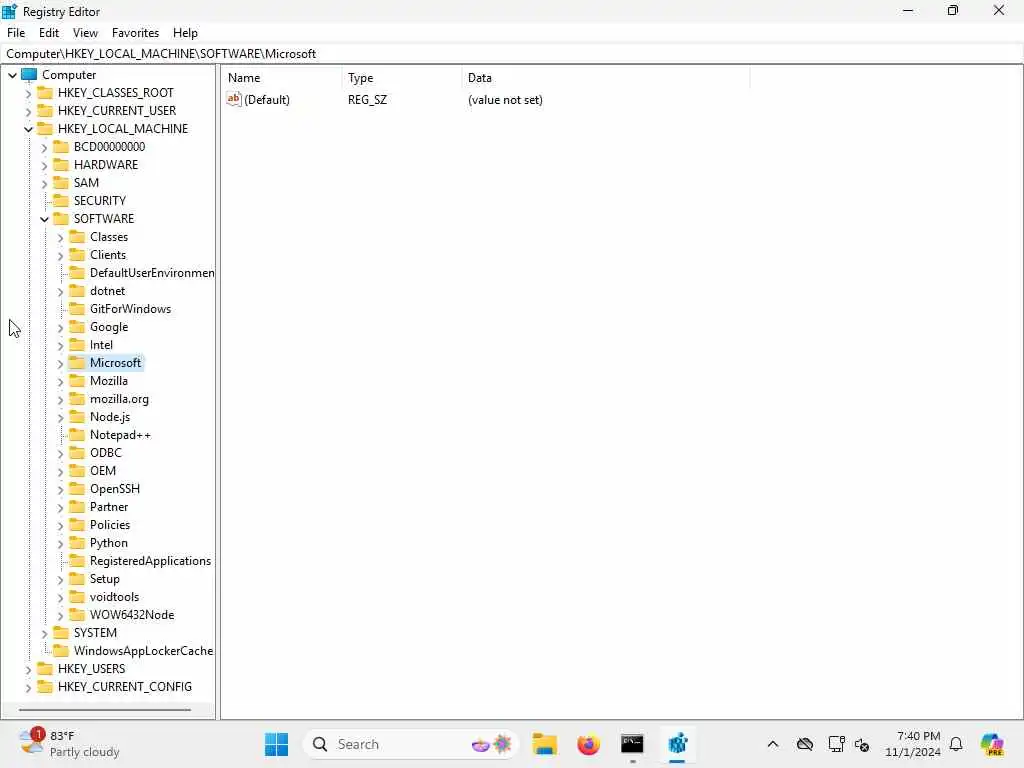1024x768 pixels.
Task: Expand the HARDWARE key
Action: coord(44,165)
